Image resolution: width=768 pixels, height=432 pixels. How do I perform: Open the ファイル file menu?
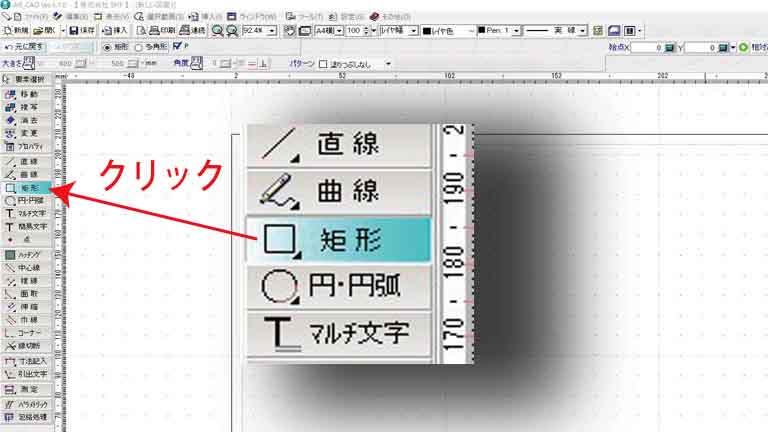[x=30, y=17]
